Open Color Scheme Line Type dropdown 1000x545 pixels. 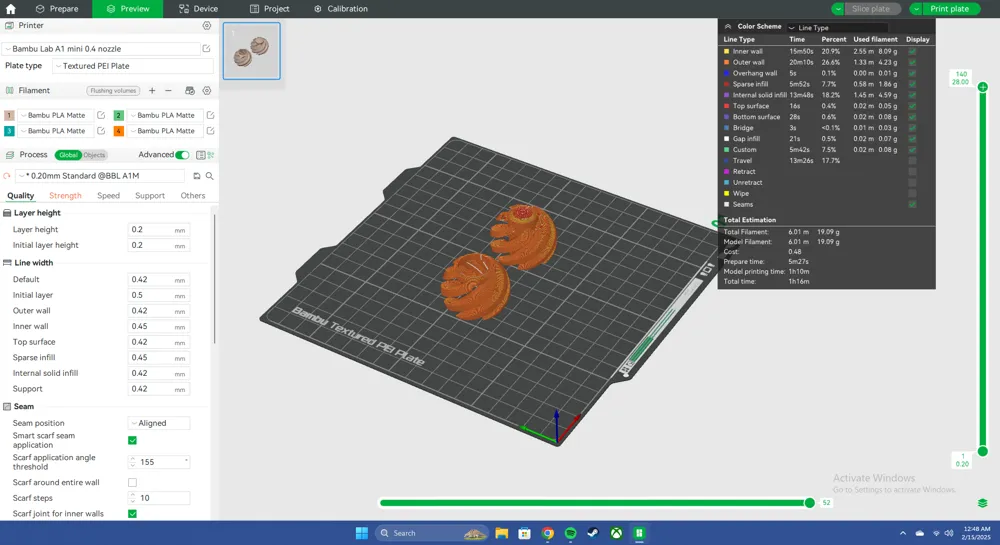tap(837, 27)
